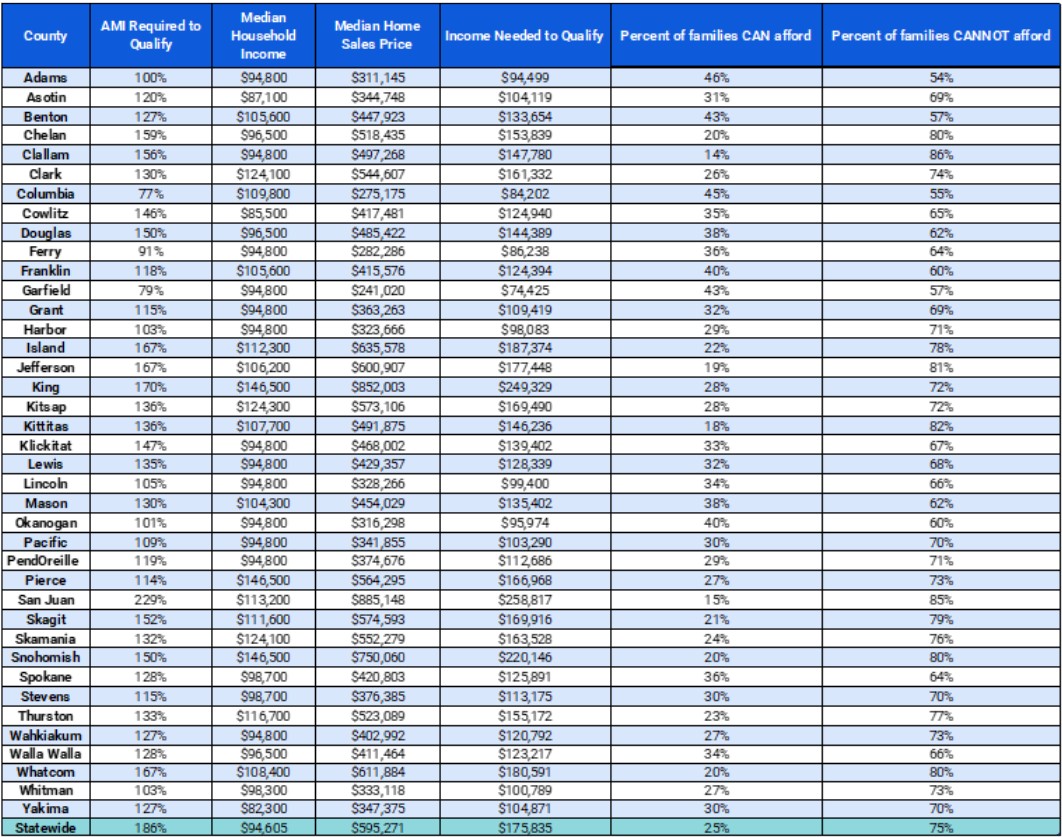Select King's 170% AMI value

click(x=150, y=387)
